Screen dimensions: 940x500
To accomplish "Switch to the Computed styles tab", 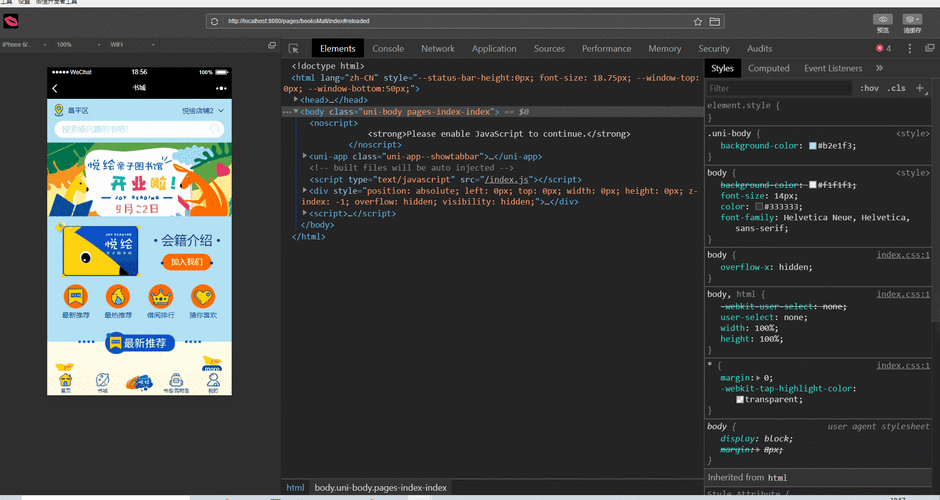I will coord(768,68).
